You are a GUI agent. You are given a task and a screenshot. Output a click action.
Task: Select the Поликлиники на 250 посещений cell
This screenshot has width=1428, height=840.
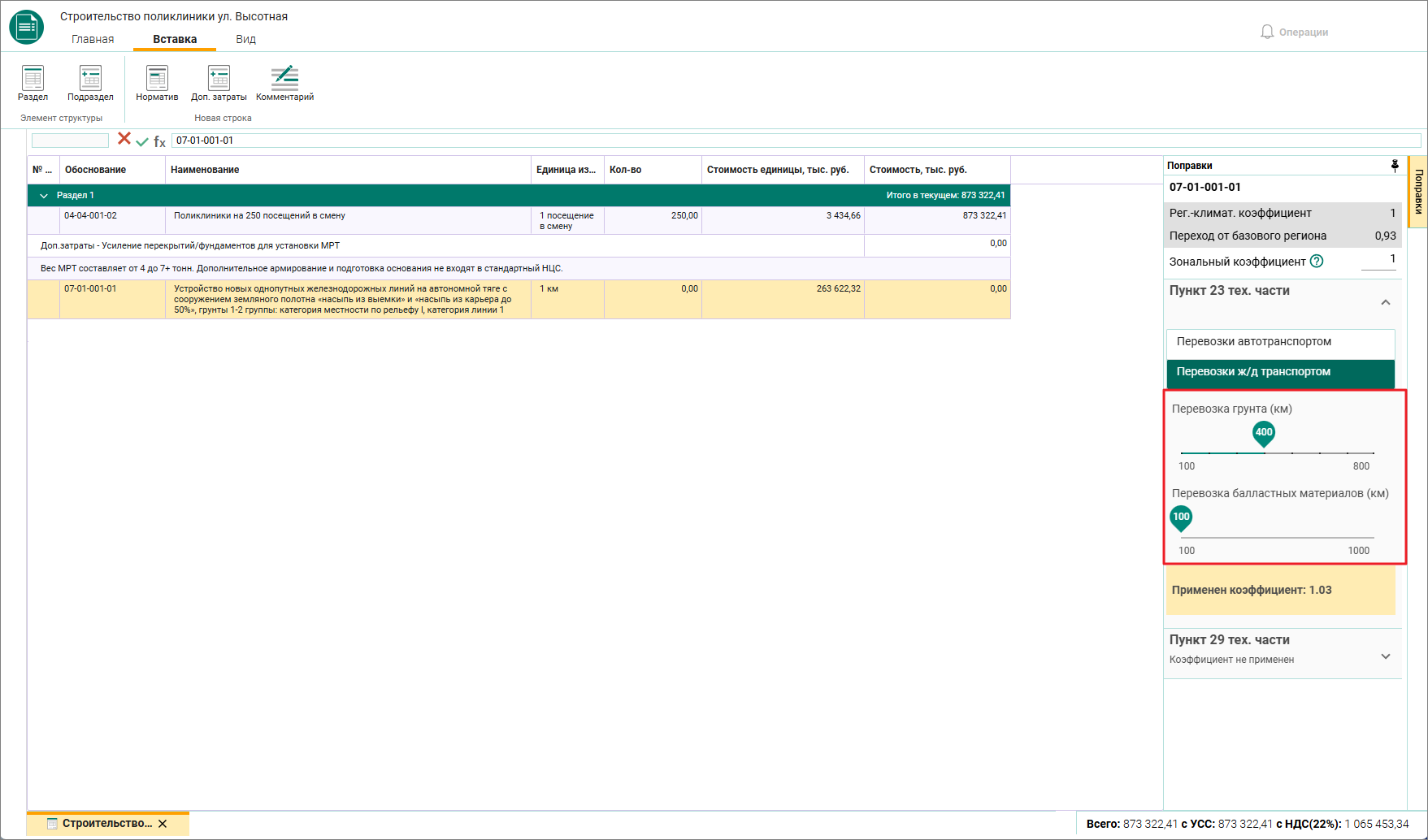click(x=348, y=220)
